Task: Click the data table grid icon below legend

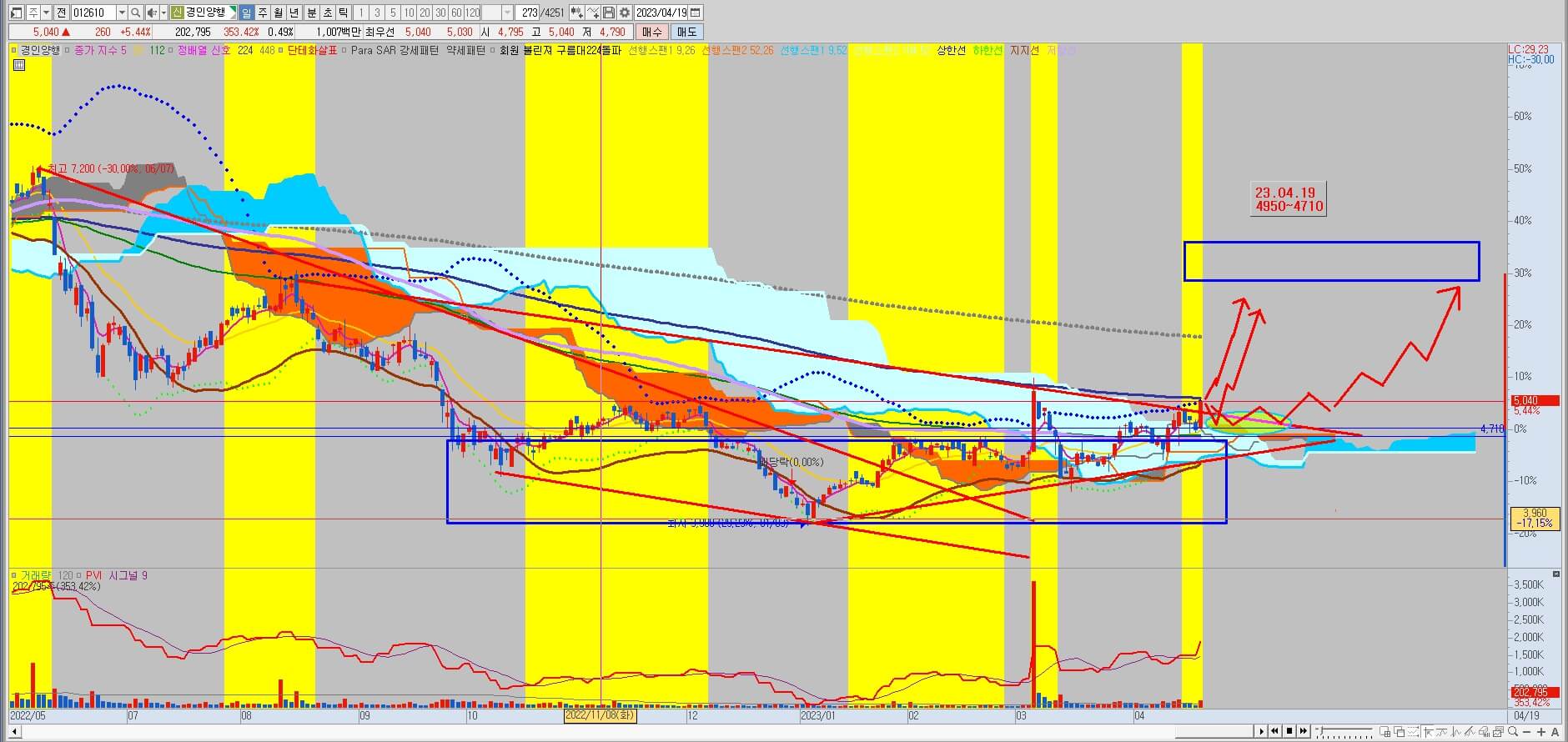Action: tap(19, 66)
